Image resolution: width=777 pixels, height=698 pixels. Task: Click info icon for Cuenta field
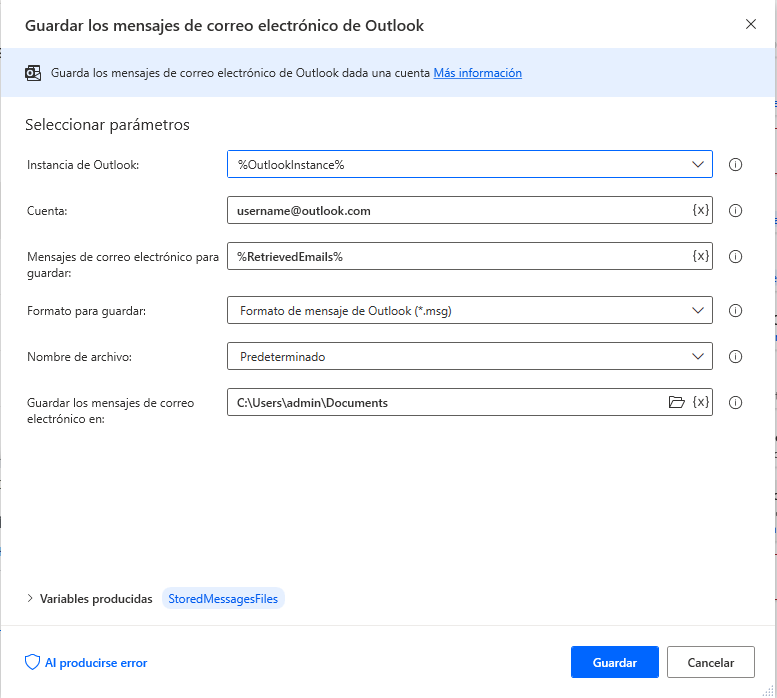tap(735, 211)
